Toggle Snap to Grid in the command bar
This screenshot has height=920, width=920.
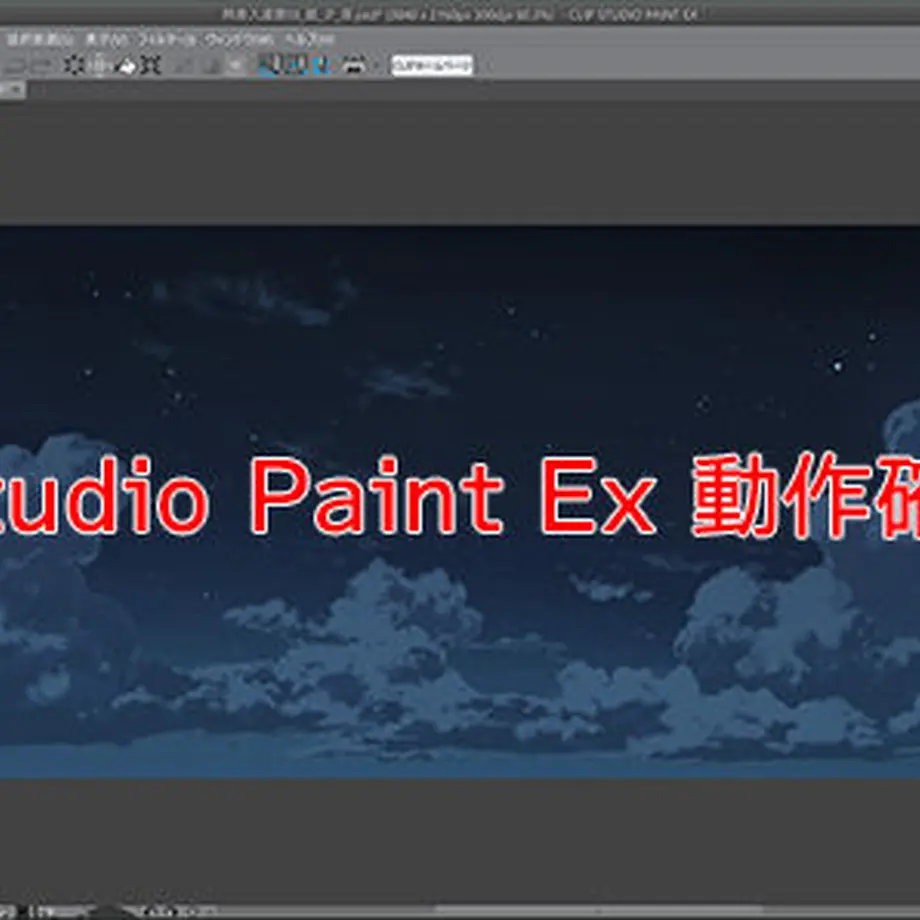[320, 65]
